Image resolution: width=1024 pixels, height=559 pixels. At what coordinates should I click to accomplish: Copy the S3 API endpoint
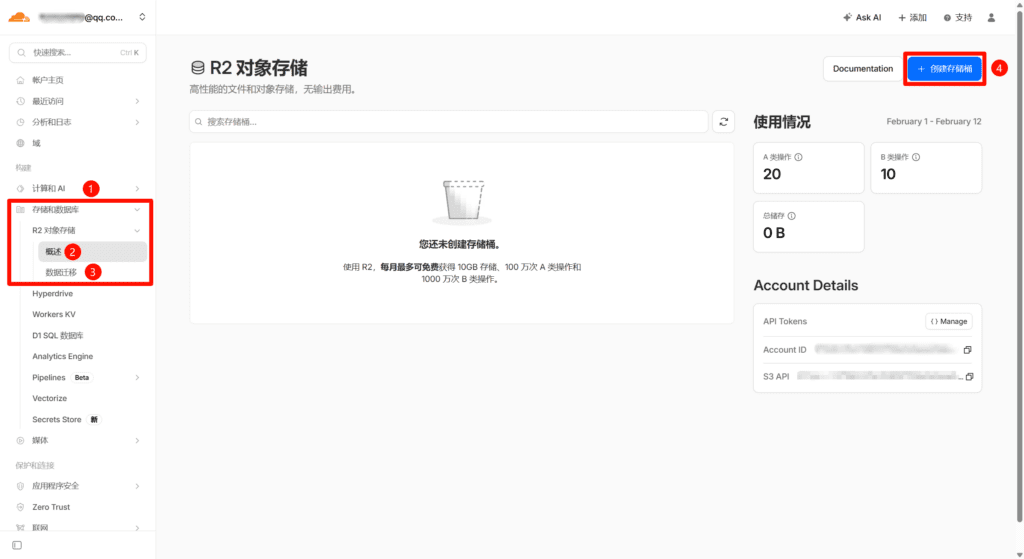(x=969, y=377)
